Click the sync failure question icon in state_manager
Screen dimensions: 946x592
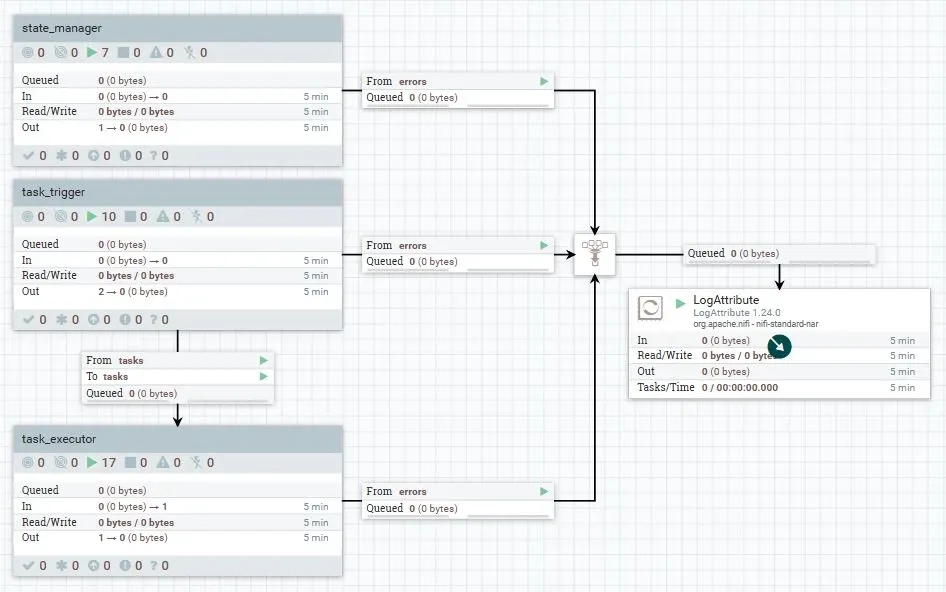(154, 156)
